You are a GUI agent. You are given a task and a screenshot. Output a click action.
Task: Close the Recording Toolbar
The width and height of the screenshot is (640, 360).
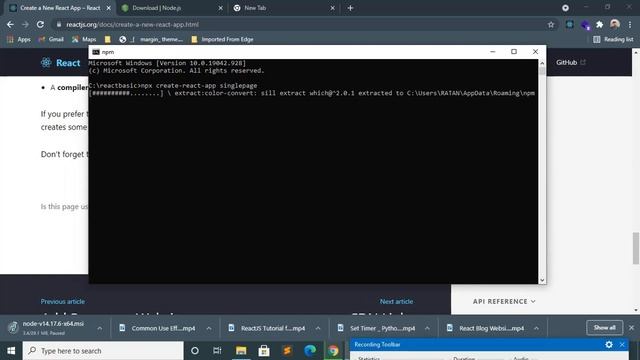pos(622,344)
